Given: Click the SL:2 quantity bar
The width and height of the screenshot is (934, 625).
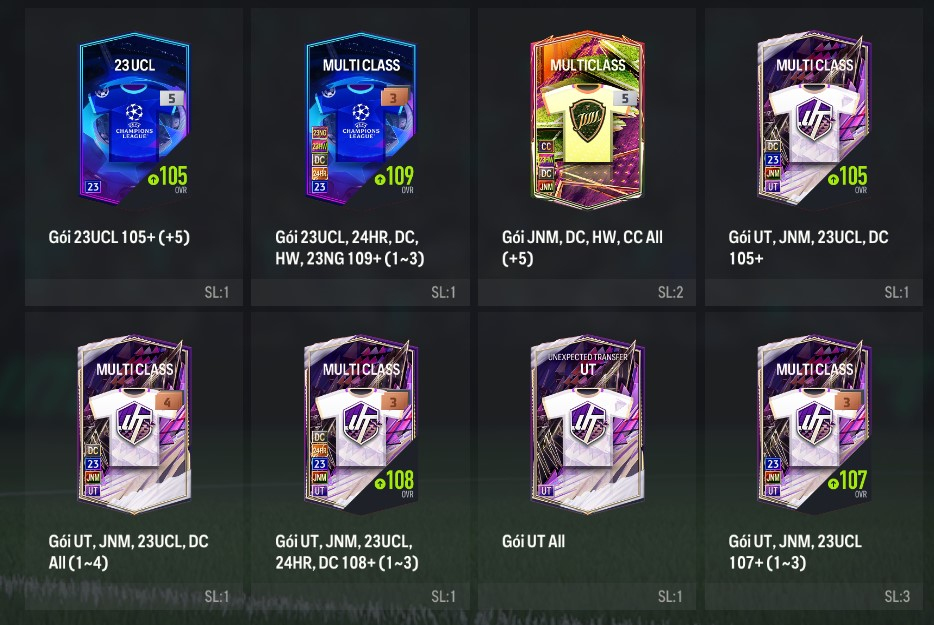Looking at the screenshot, I should point(587,292).
